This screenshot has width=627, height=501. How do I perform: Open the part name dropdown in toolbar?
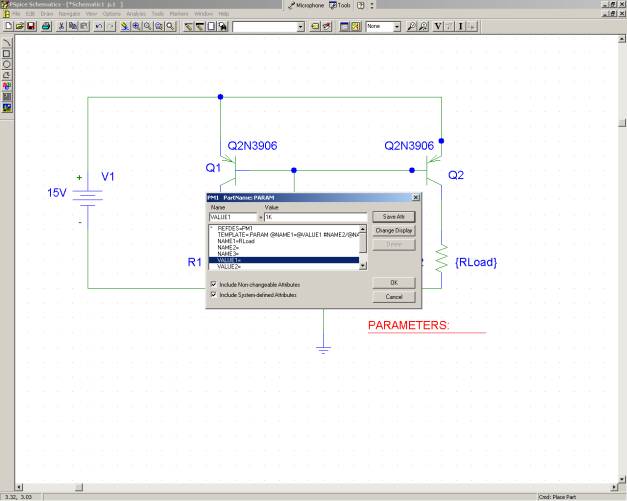click(301, 25)
